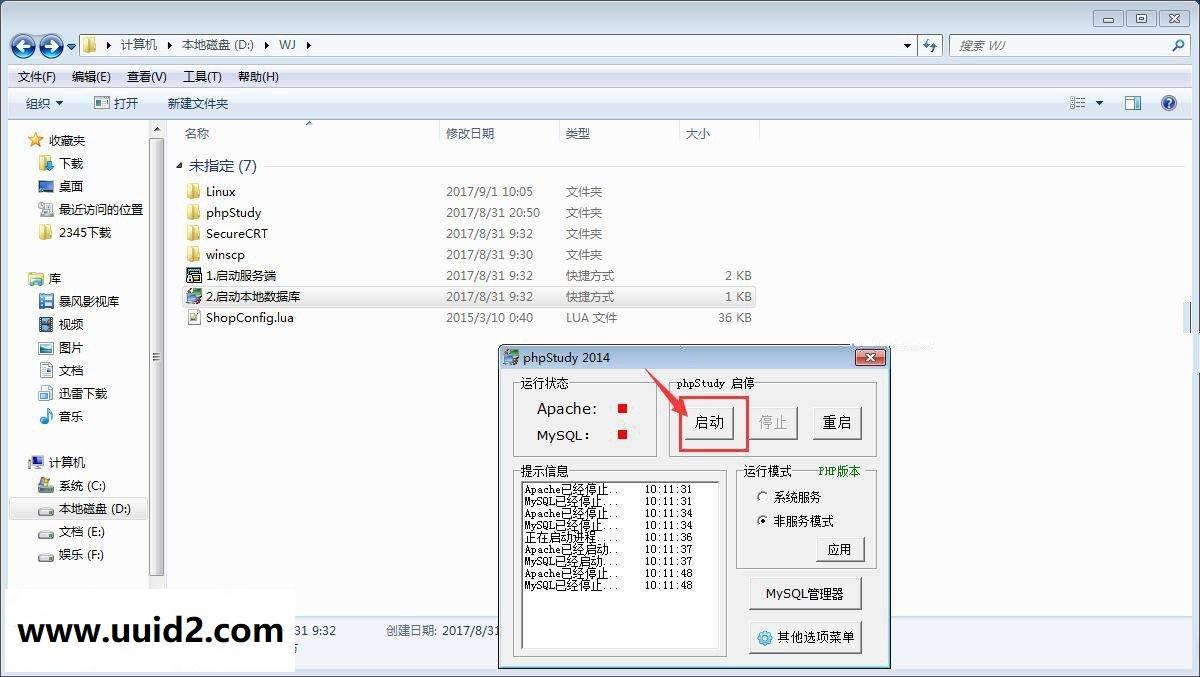Click the back navigation arrow

click(x=22, y=45)
